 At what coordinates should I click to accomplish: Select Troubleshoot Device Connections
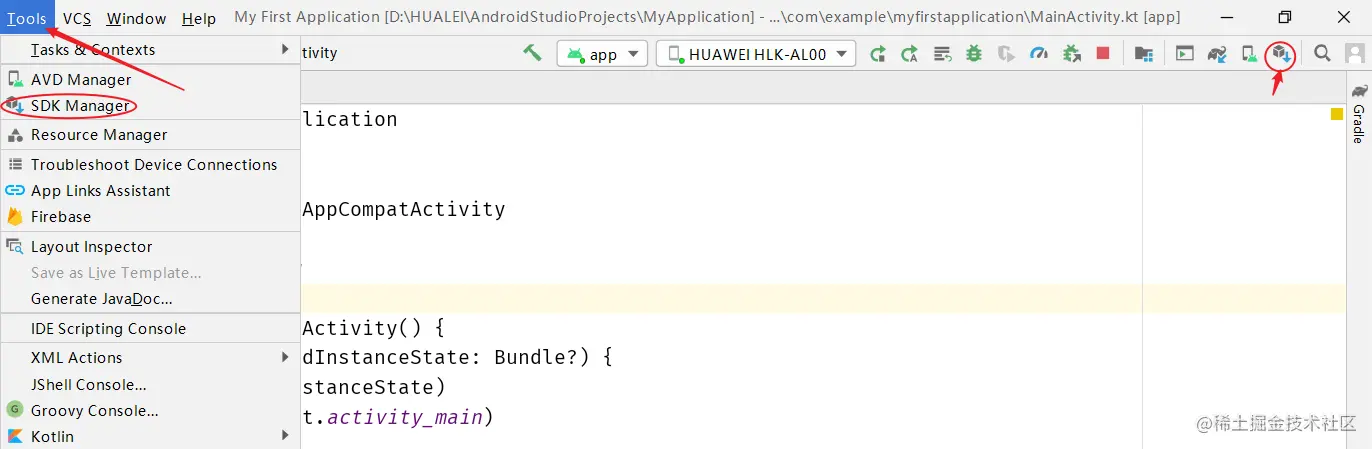pyautogui.click(x=150, y=164)
